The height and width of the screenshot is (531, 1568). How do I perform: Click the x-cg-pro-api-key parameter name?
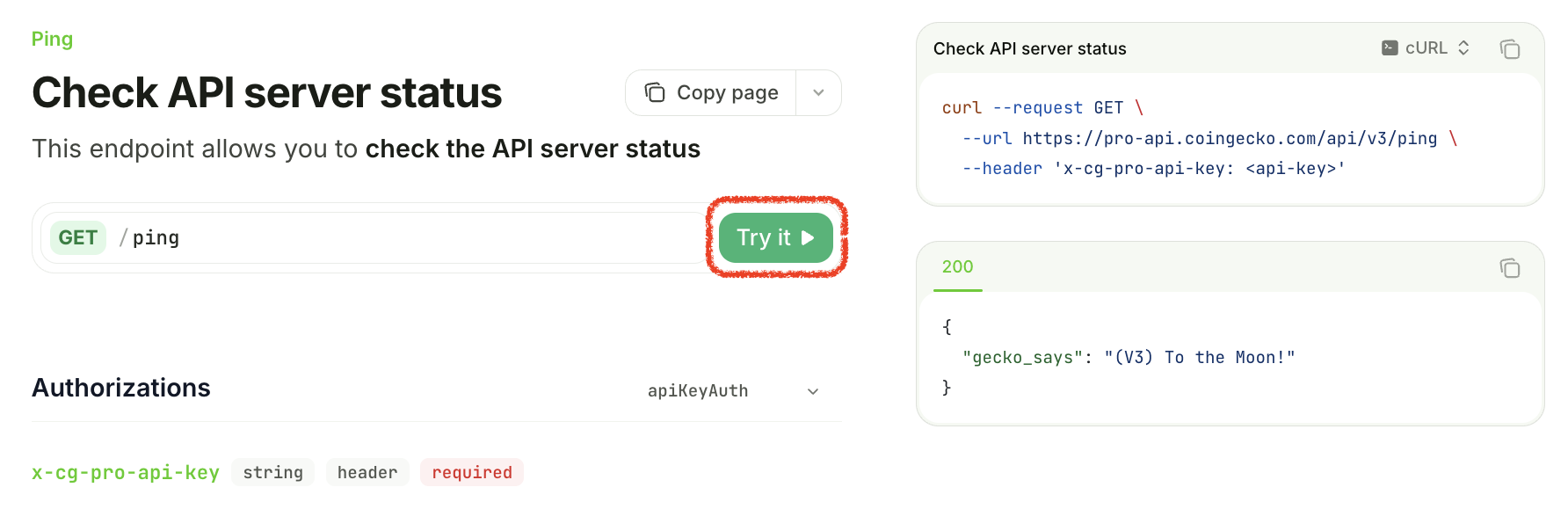(x=126, y=472)
